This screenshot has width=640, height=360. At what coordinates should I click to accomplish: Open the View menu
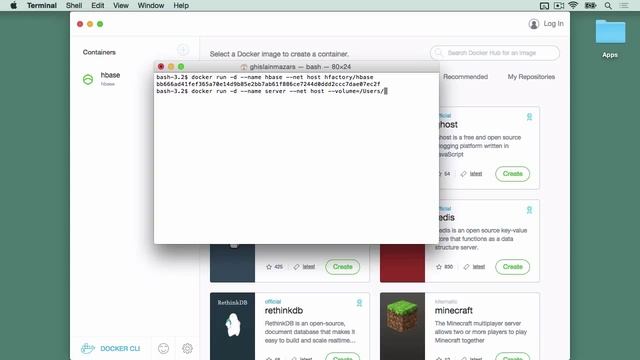point(121,6)
